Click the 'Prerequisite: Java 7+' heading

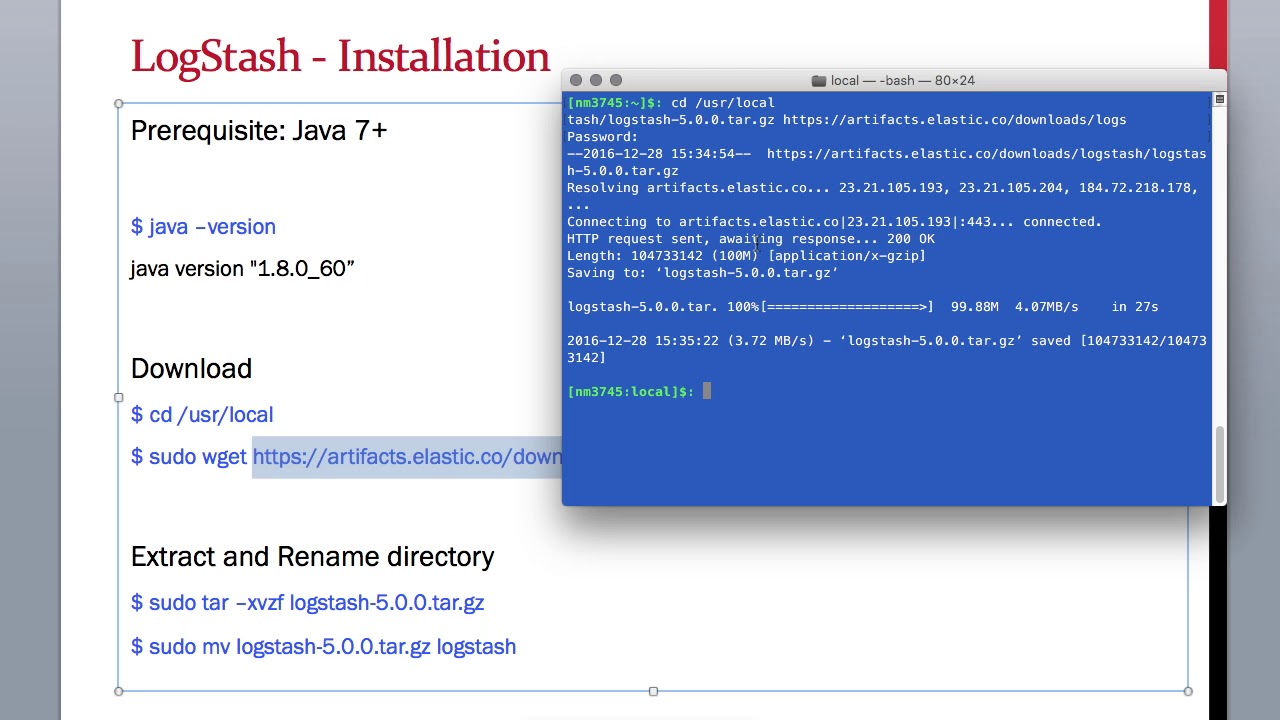259,130
